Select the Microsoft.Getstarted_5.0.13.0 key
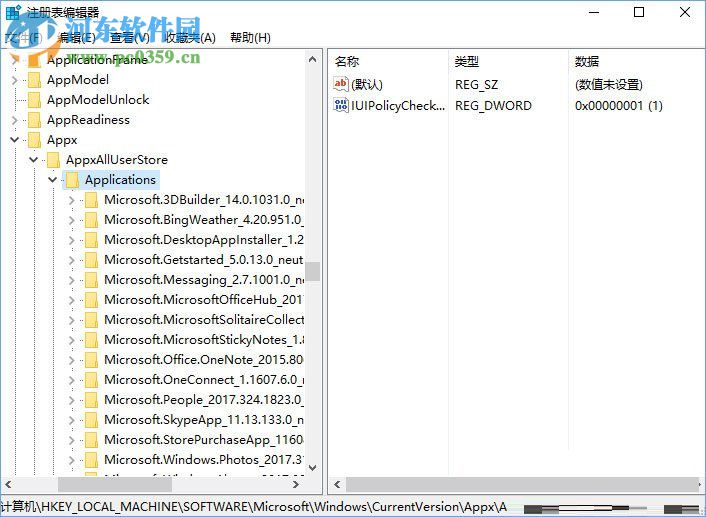The image size is (706, 517). point(204,260)
